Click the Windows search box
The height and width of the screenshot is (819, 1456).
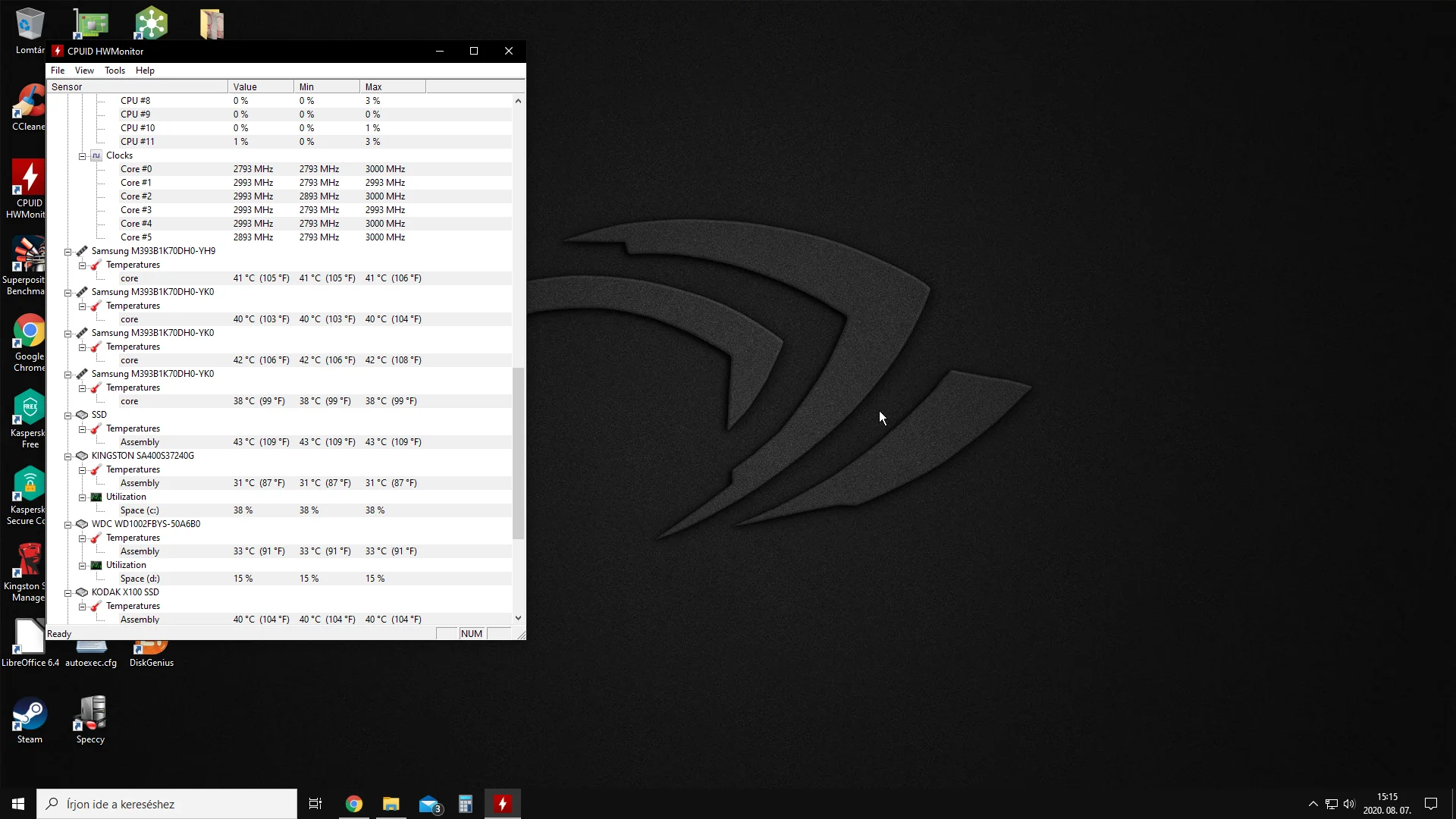tap(167, 804)
